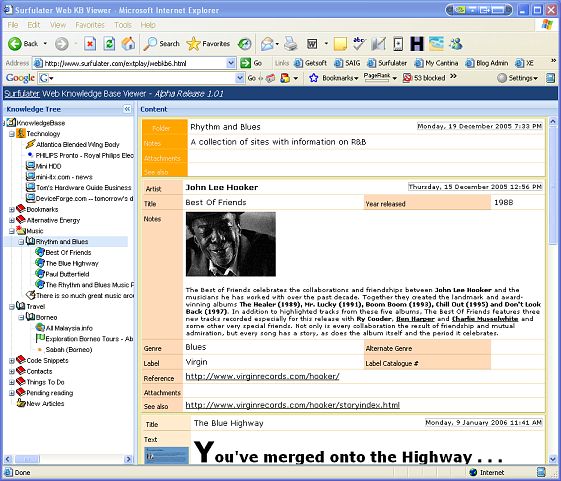The height and width of the screenshot is (481, 561).
Task: Open the View menu
Action: point(58,25)
